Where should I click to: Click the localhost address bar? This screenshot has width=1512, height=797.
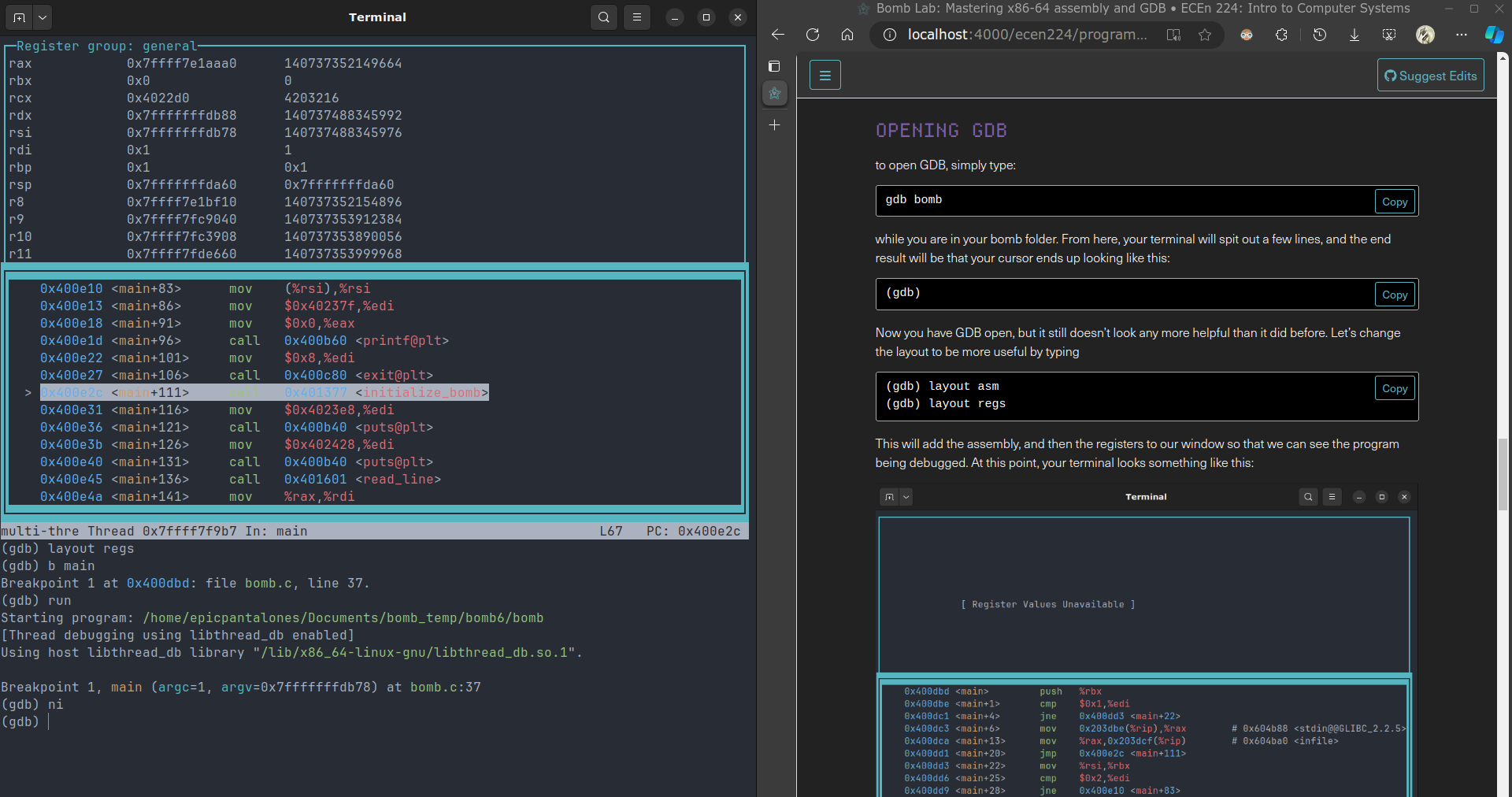click(1027, 35)
